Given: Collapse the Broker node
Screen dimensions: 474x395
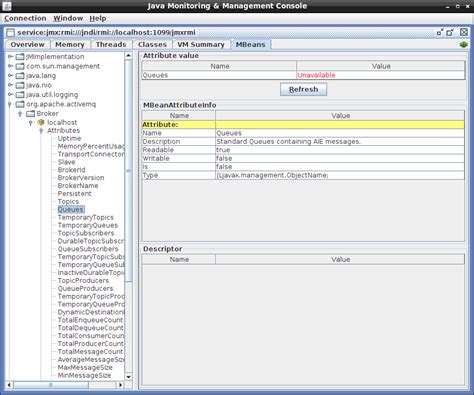Looking at the screenshot, I should pos(20,114).
